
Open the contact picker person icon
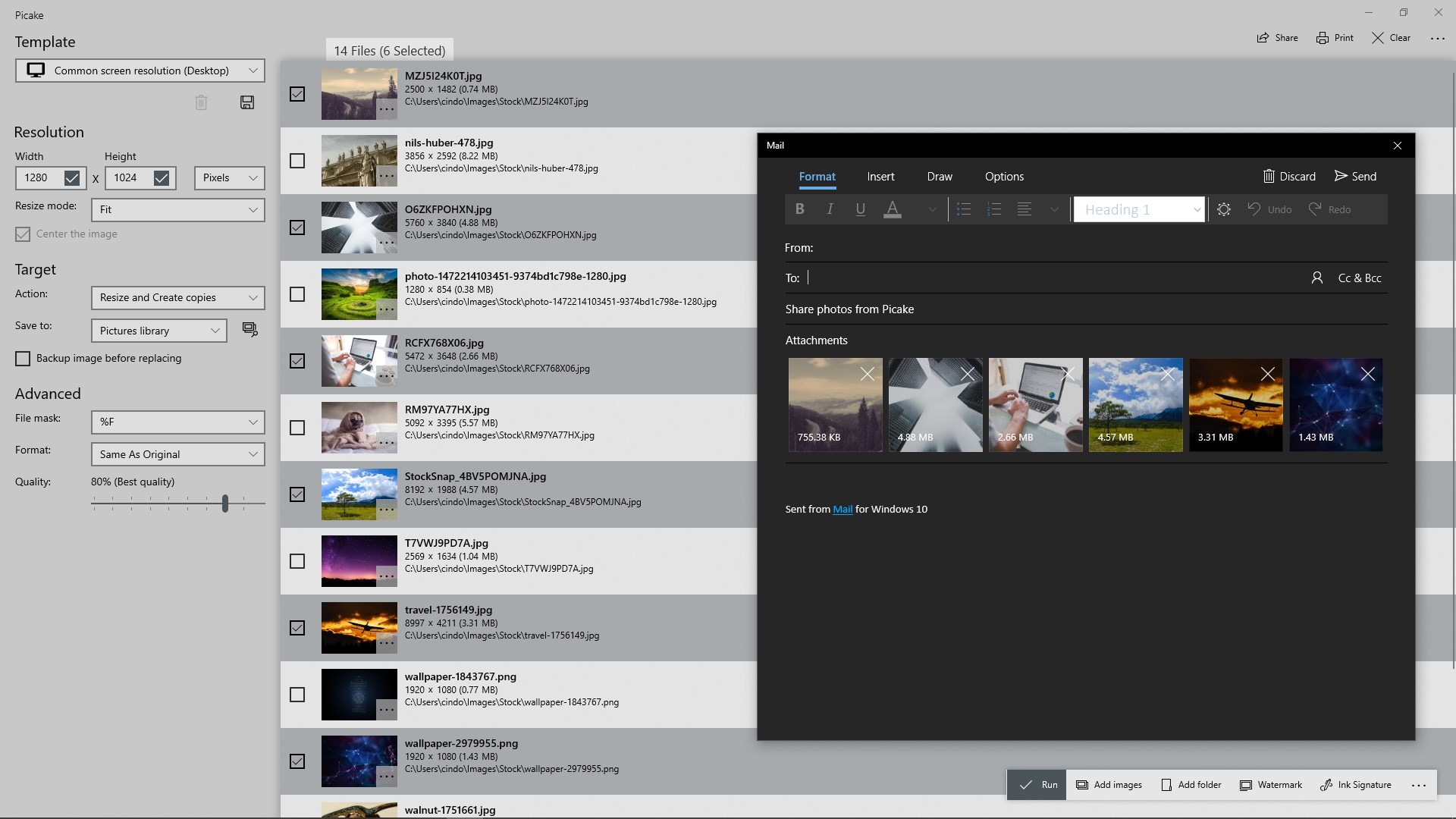point(1316,278)
